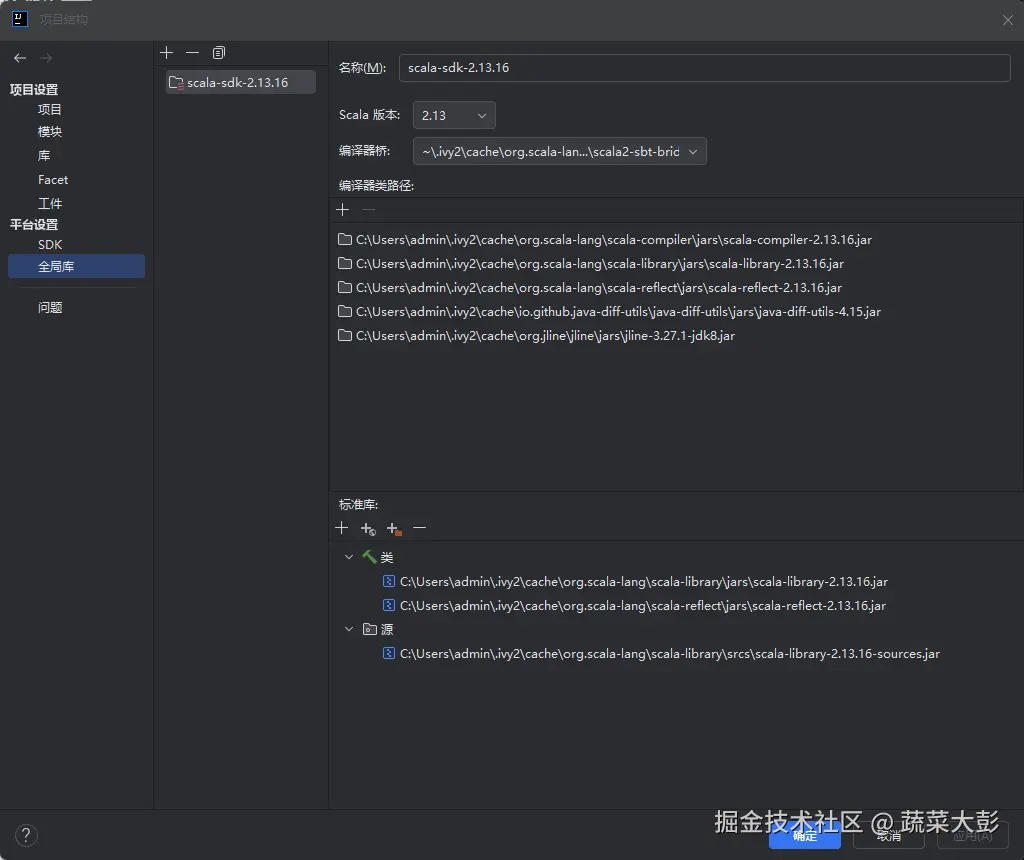Click the 取消 button
This screenshot has width=1024, height=860.
(888, 838)
